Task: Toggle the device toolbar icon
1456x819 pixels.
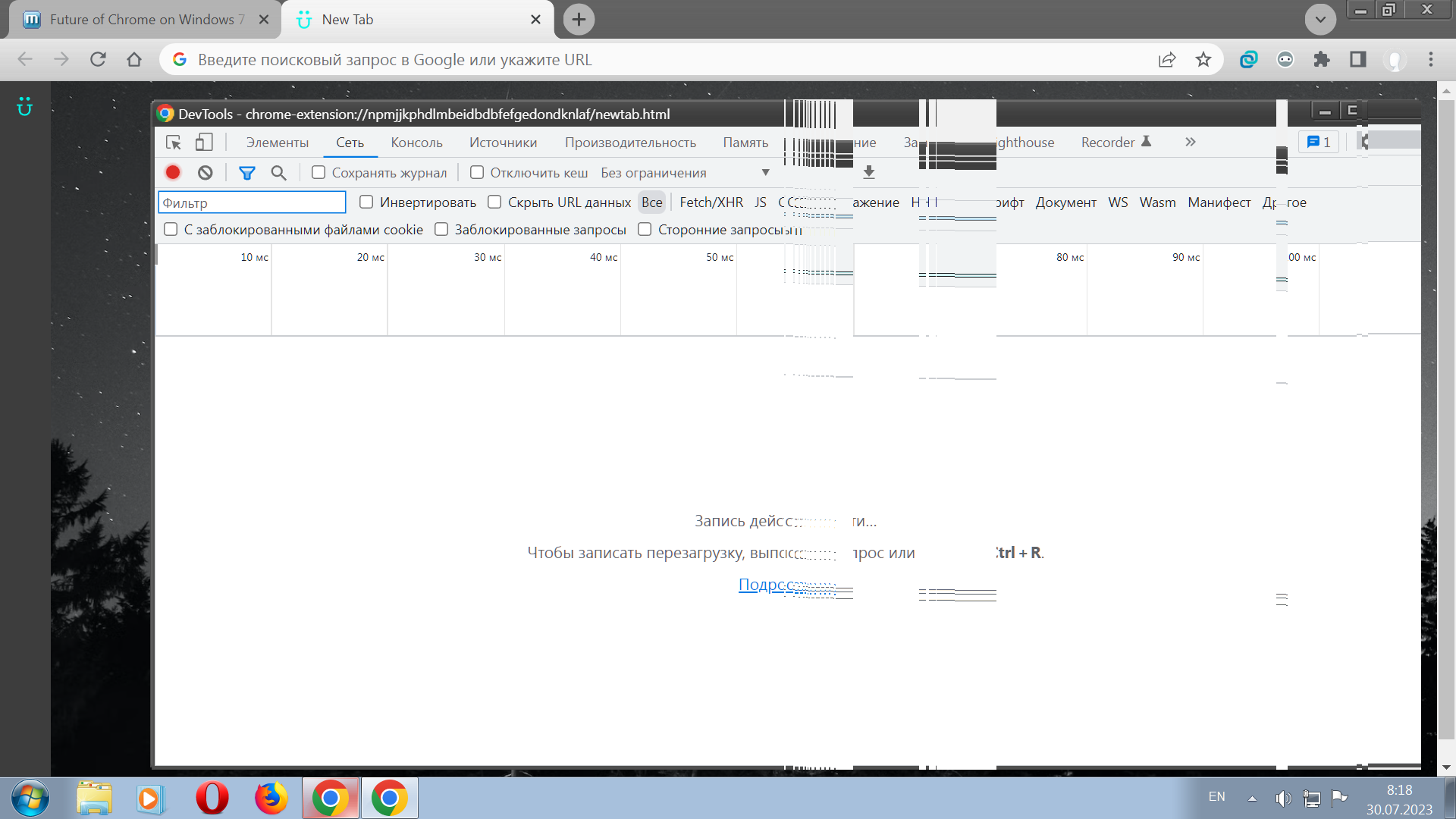Action: click(x=204, y=143)
